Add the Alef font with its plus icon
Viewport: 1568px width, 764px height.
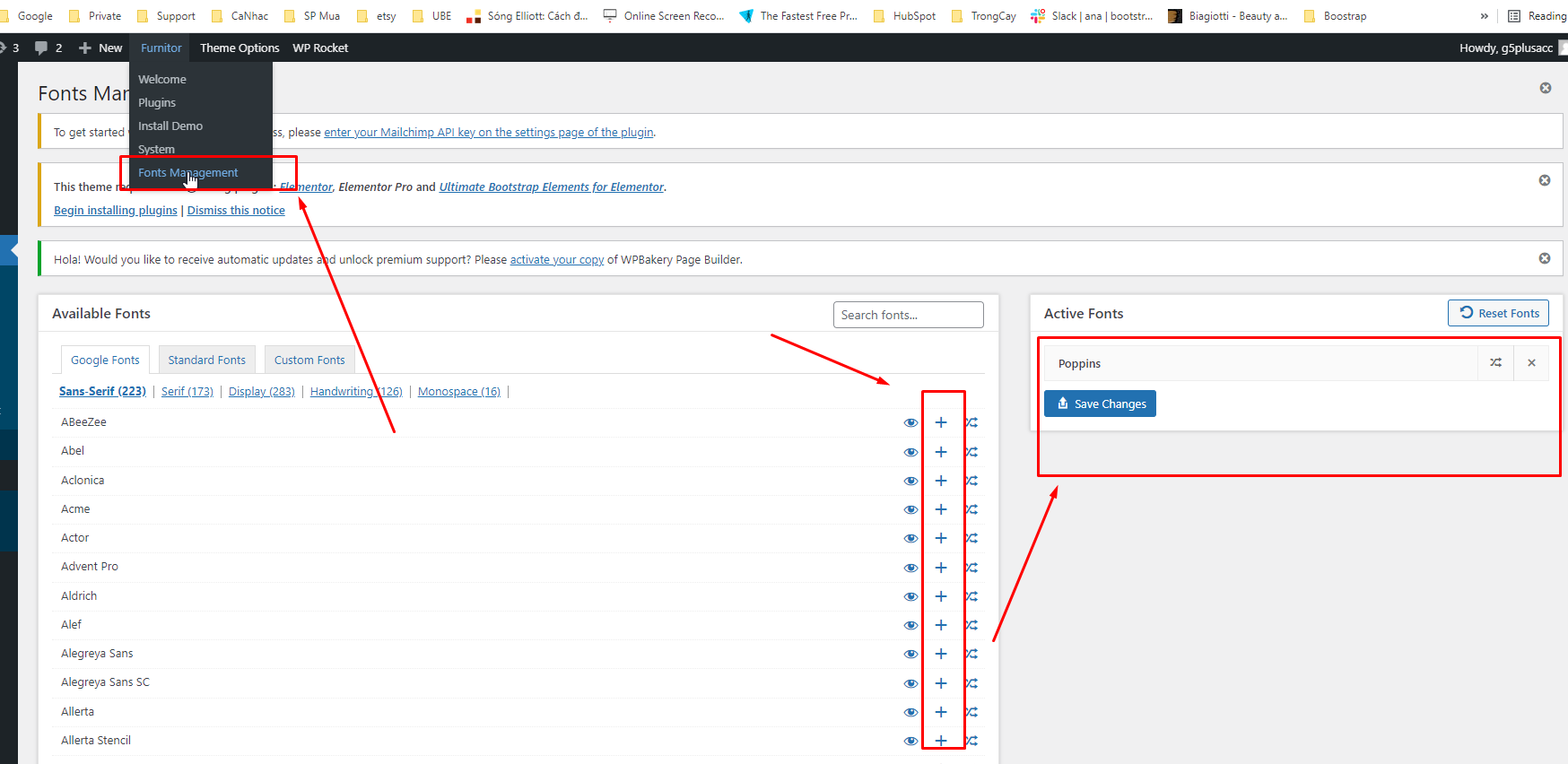pyautogui.click(x=941, y=625)
